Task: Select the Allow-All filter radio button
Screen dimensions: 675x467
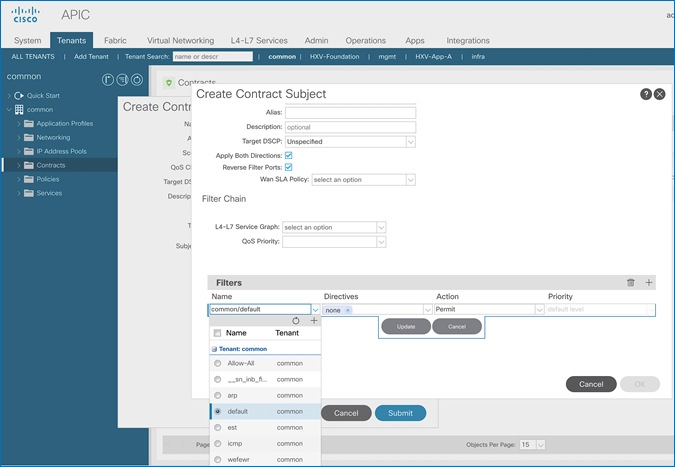Action: [218, 364]
